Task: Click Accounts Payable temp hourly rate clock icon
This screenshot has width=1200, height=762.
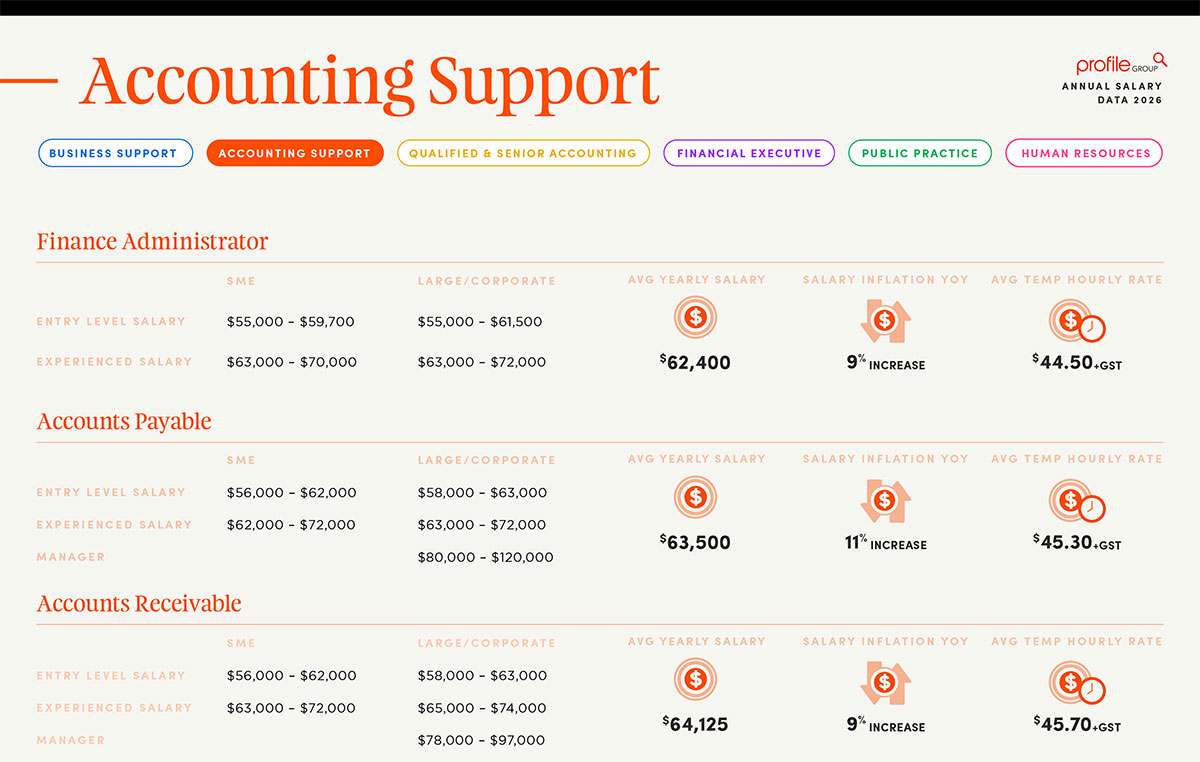Action: click(1076, 501)
